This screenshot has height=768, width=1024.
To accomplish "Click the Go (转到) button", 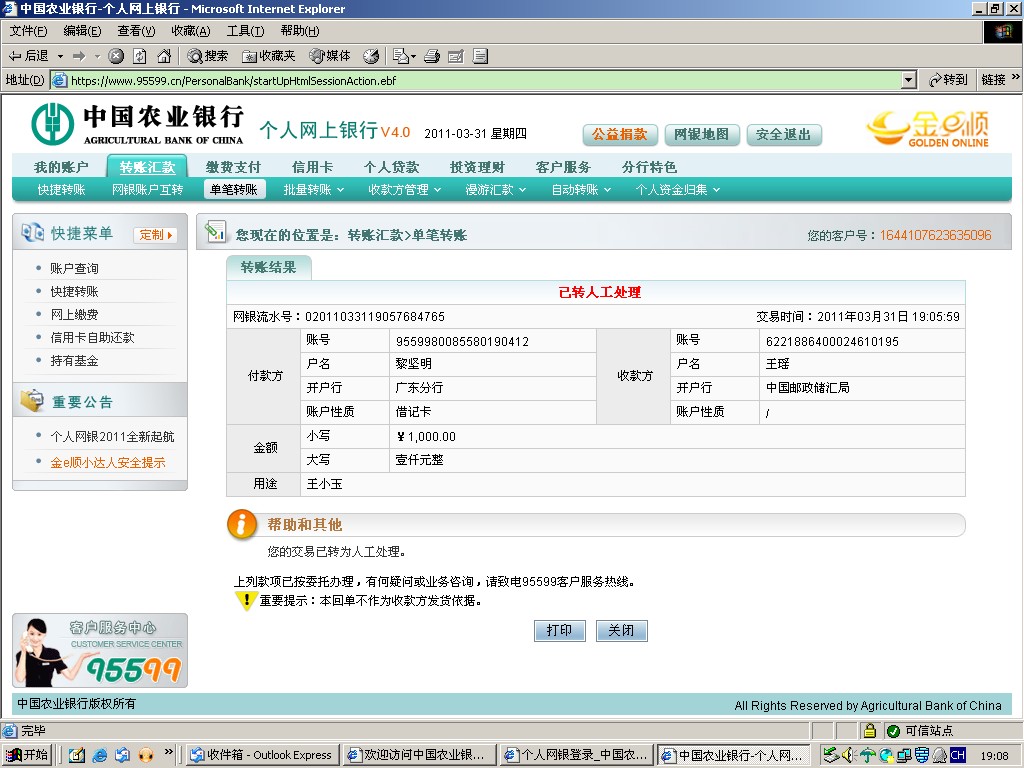I will click(948, 80).
